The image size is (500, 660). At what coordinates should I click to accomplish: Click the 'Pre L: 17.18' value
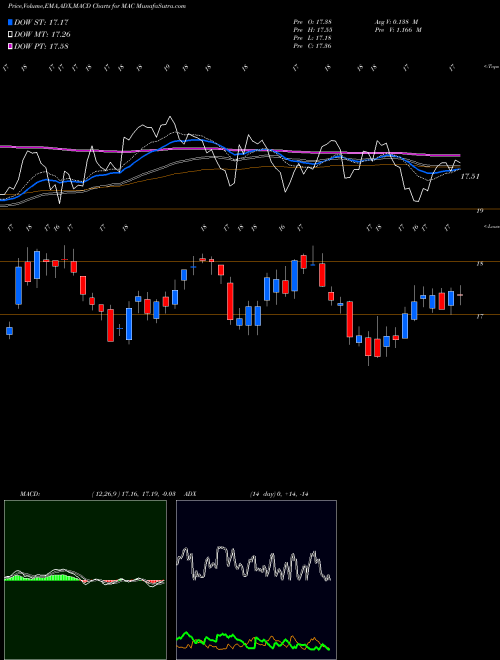(312, 38)
